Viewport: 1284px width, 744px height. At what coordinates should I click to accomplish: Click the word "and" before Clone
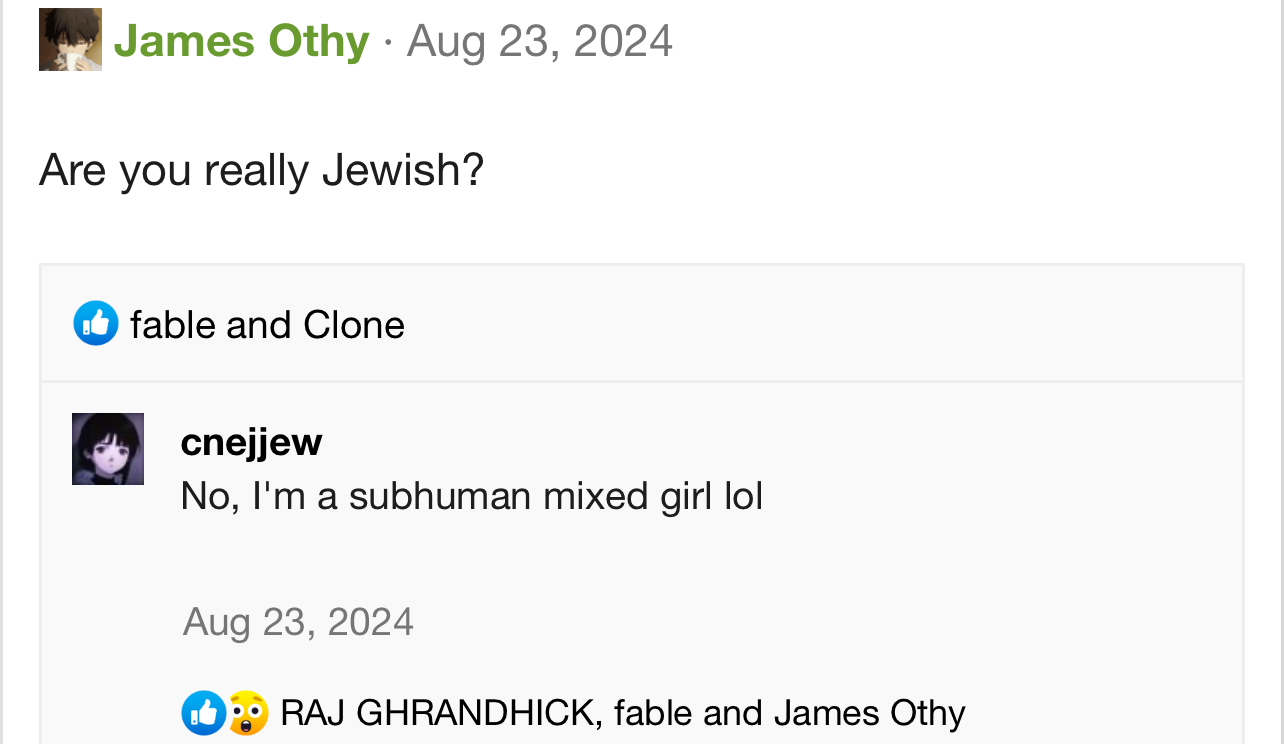260,325
